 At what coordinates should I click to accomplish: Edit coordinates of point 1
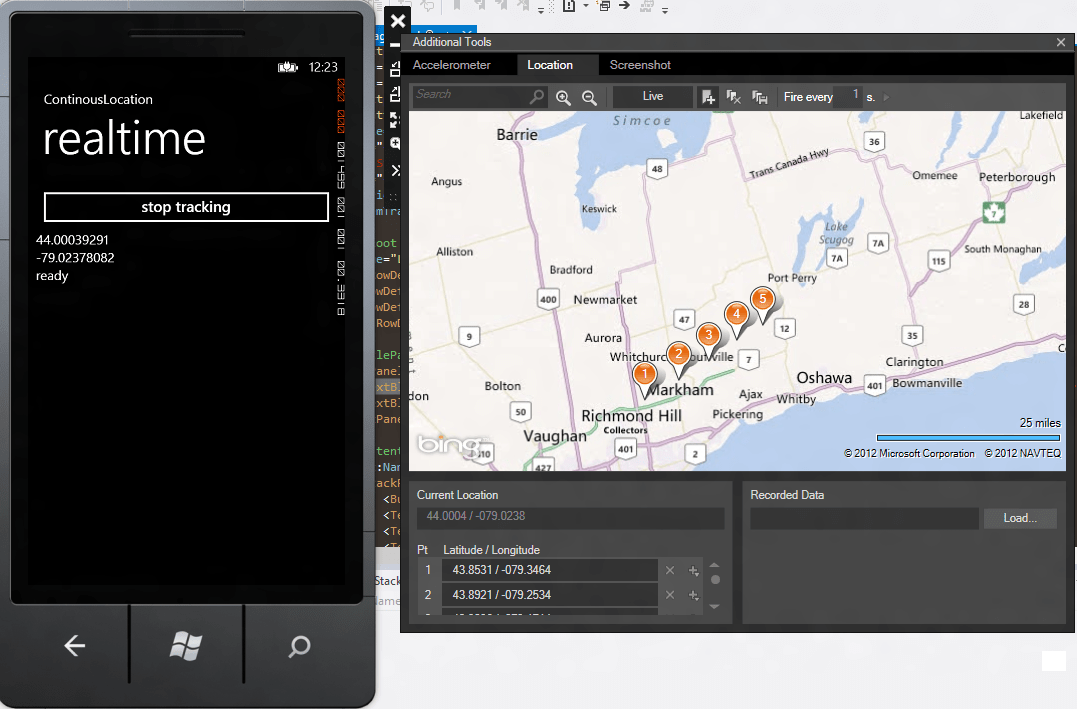point(550,570)
